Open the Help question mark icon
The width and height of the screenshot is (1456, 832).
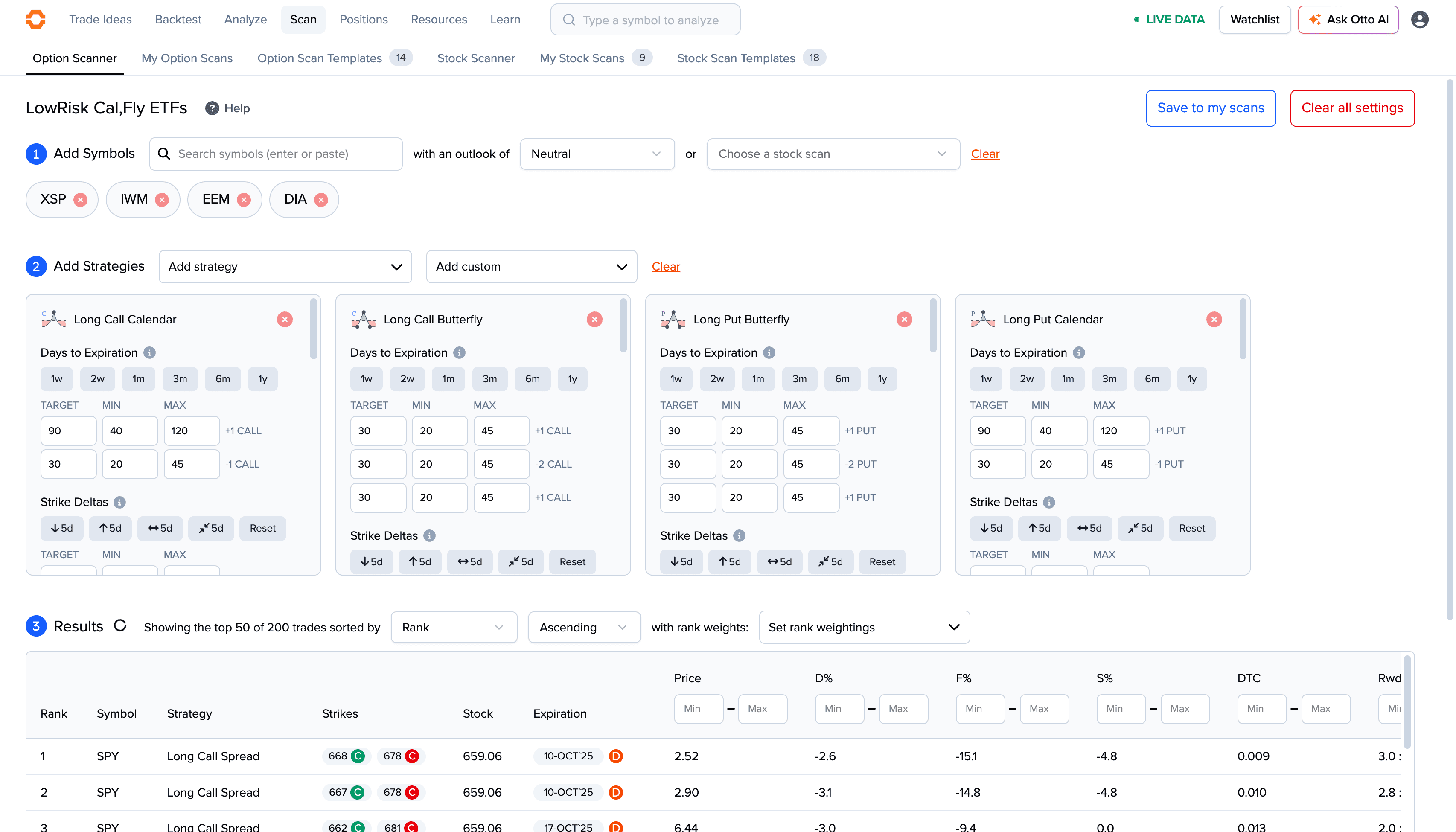(212, 108)
